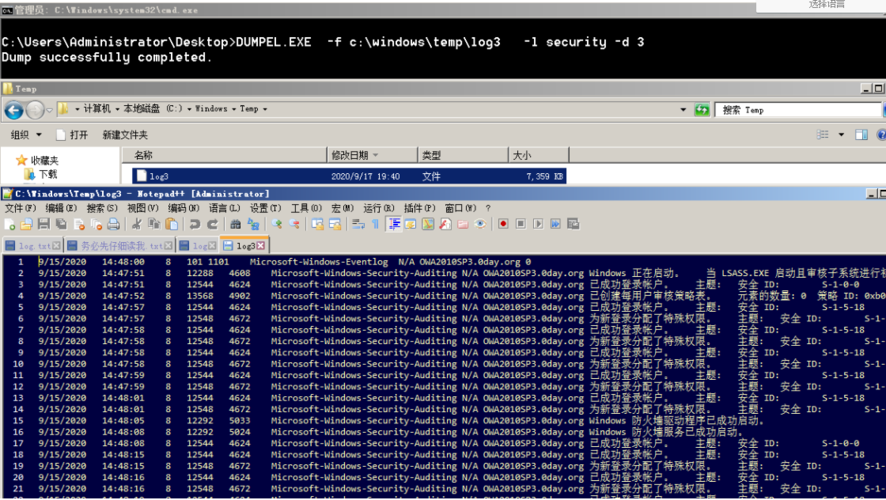The height and width of the screenshot is (500, 886).
Task: Switch to the 务必先仔细读我.txt tab
Action: pyautogui.click(x=120, y=246)
